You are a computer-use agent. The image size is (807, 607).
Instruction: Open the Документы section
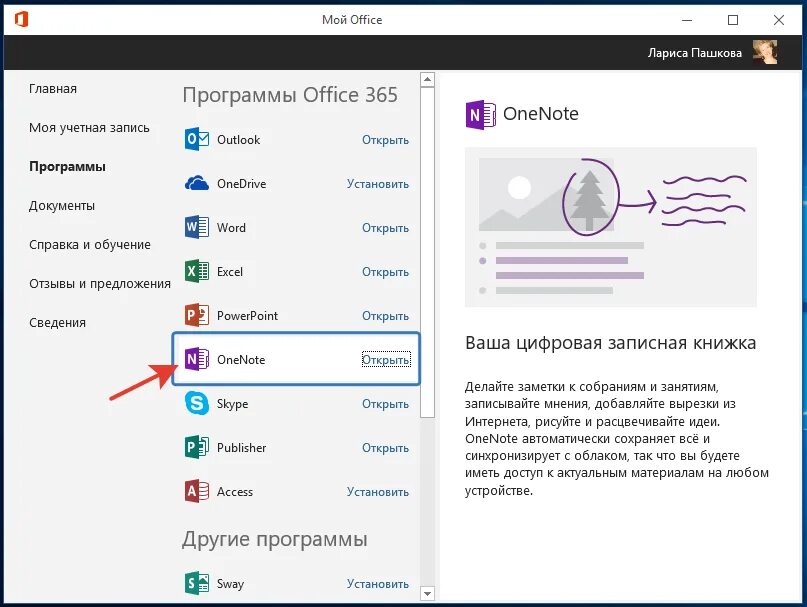coord(62,205)
